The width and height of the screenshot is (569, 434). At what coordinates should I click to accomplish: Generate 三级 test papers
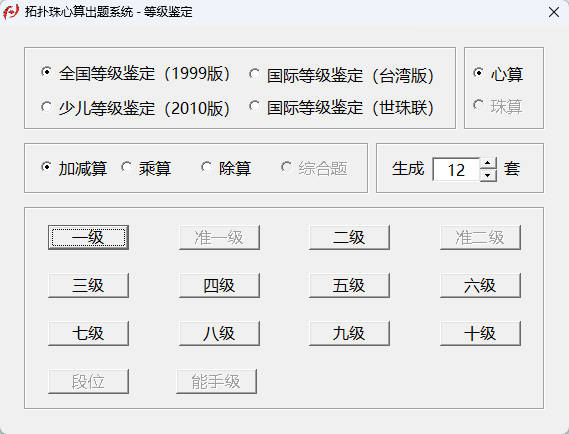point(88,286)
